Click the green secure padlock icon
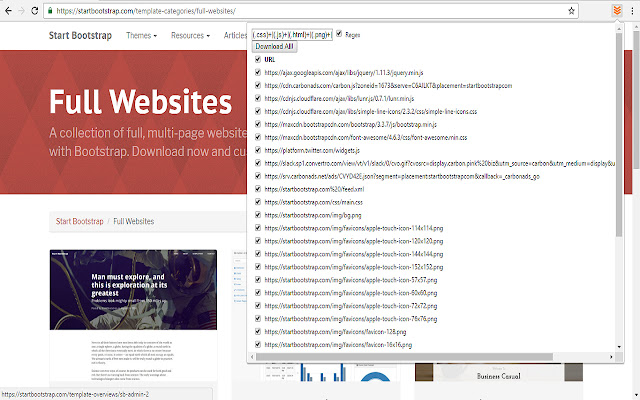This screenshot has width=640, height=400. pos(50,11)
